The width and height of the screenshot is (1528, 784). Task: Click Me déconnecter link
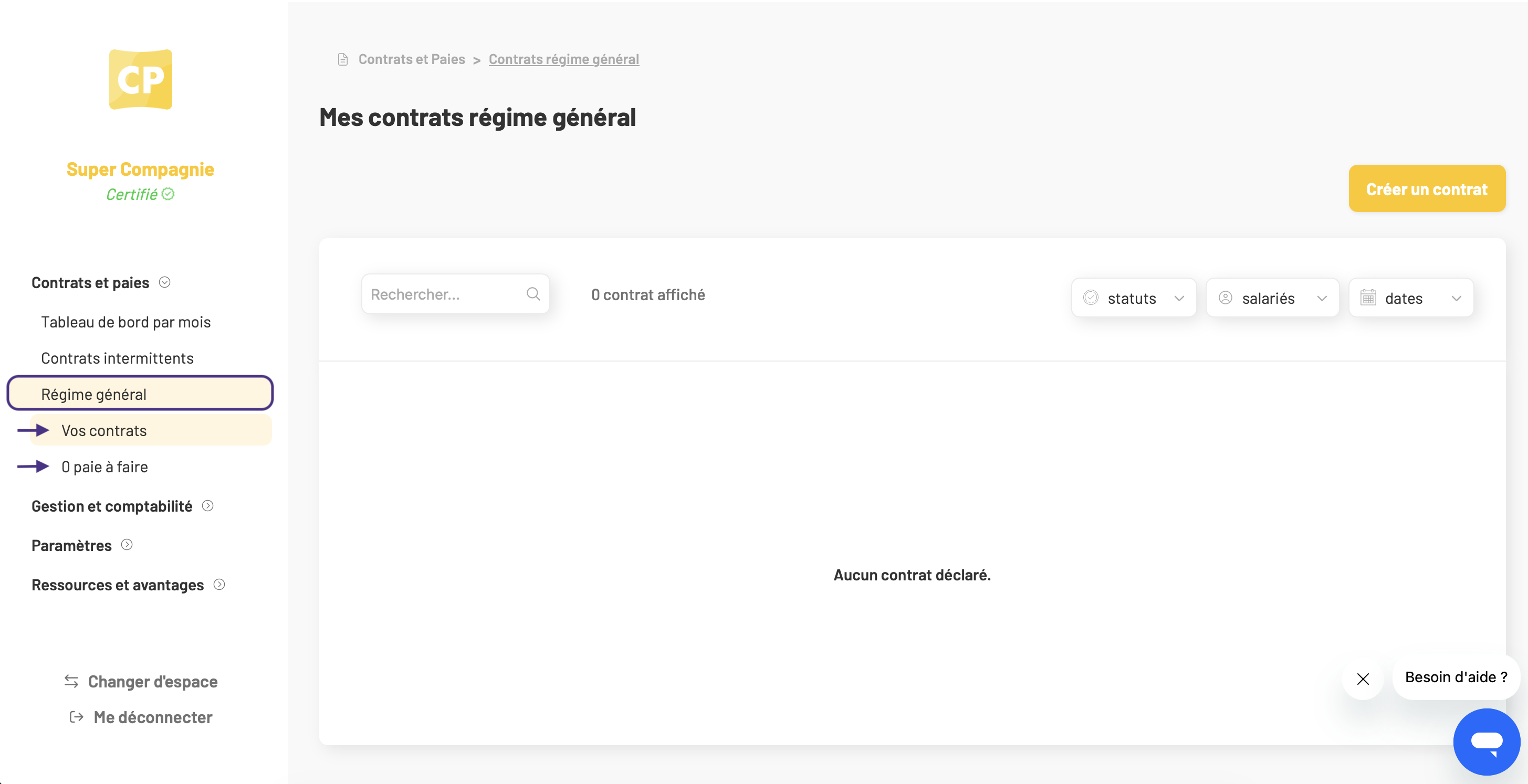[x=153, y=717]
